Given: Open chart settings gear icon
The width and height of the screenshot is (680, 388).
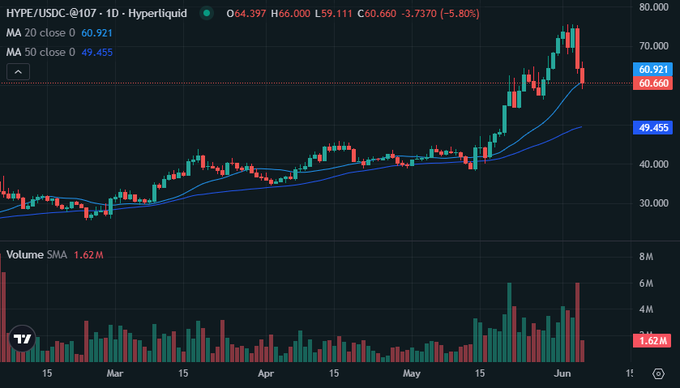Looking at the screenshot, I should pyautogui.click(x=658, y=373).
